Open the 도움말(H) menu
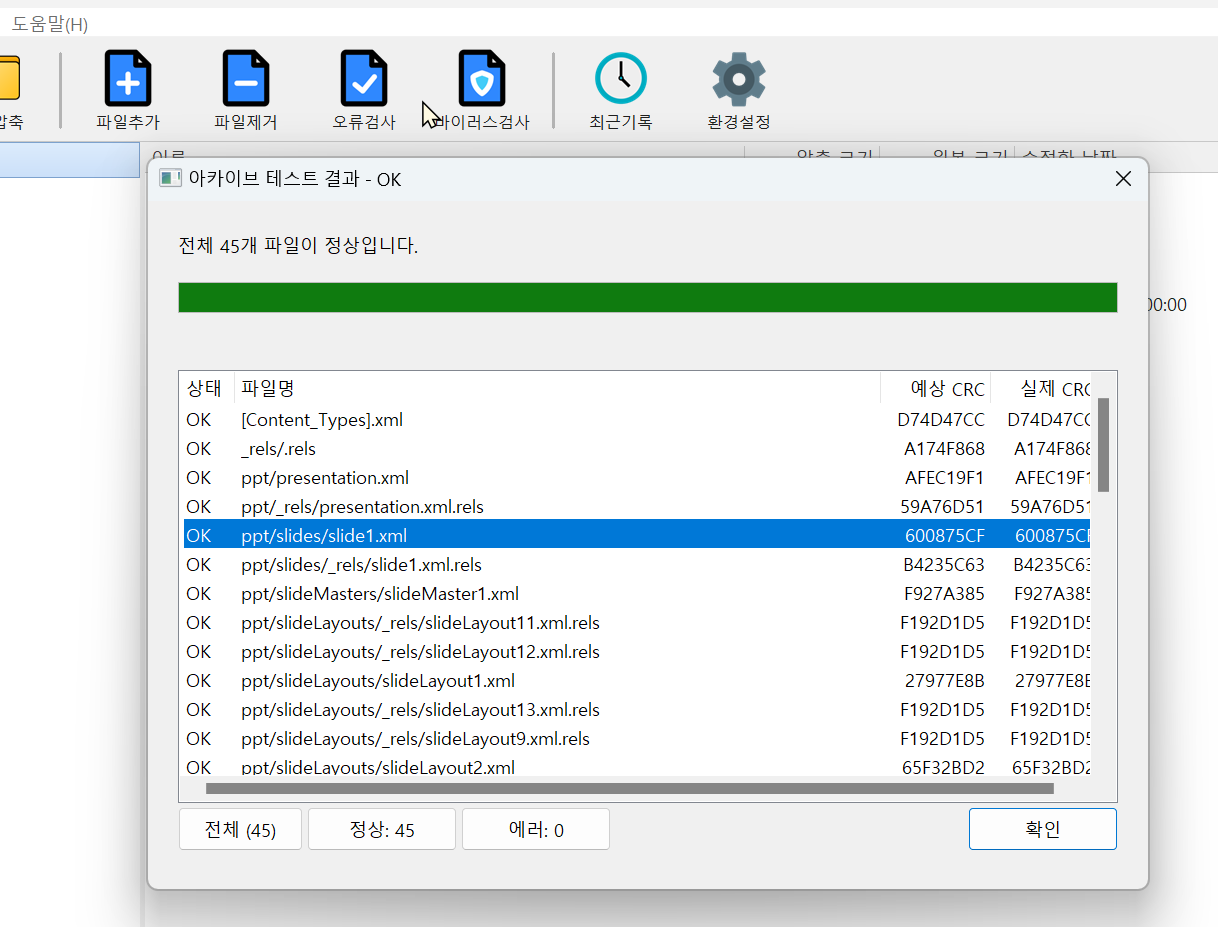Image resolution: width=1218 pixels, height=927 pixels. pos(50,24)
